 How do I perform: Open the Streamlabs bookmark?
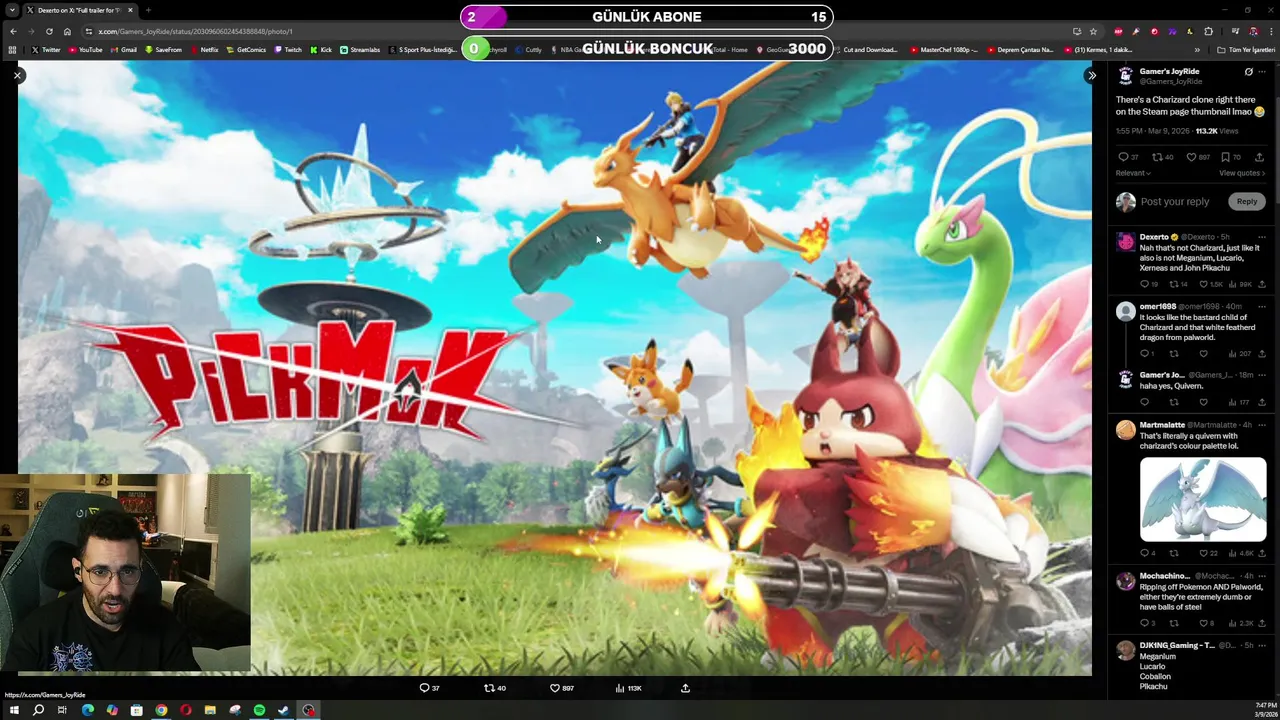(x=360, y=49)
